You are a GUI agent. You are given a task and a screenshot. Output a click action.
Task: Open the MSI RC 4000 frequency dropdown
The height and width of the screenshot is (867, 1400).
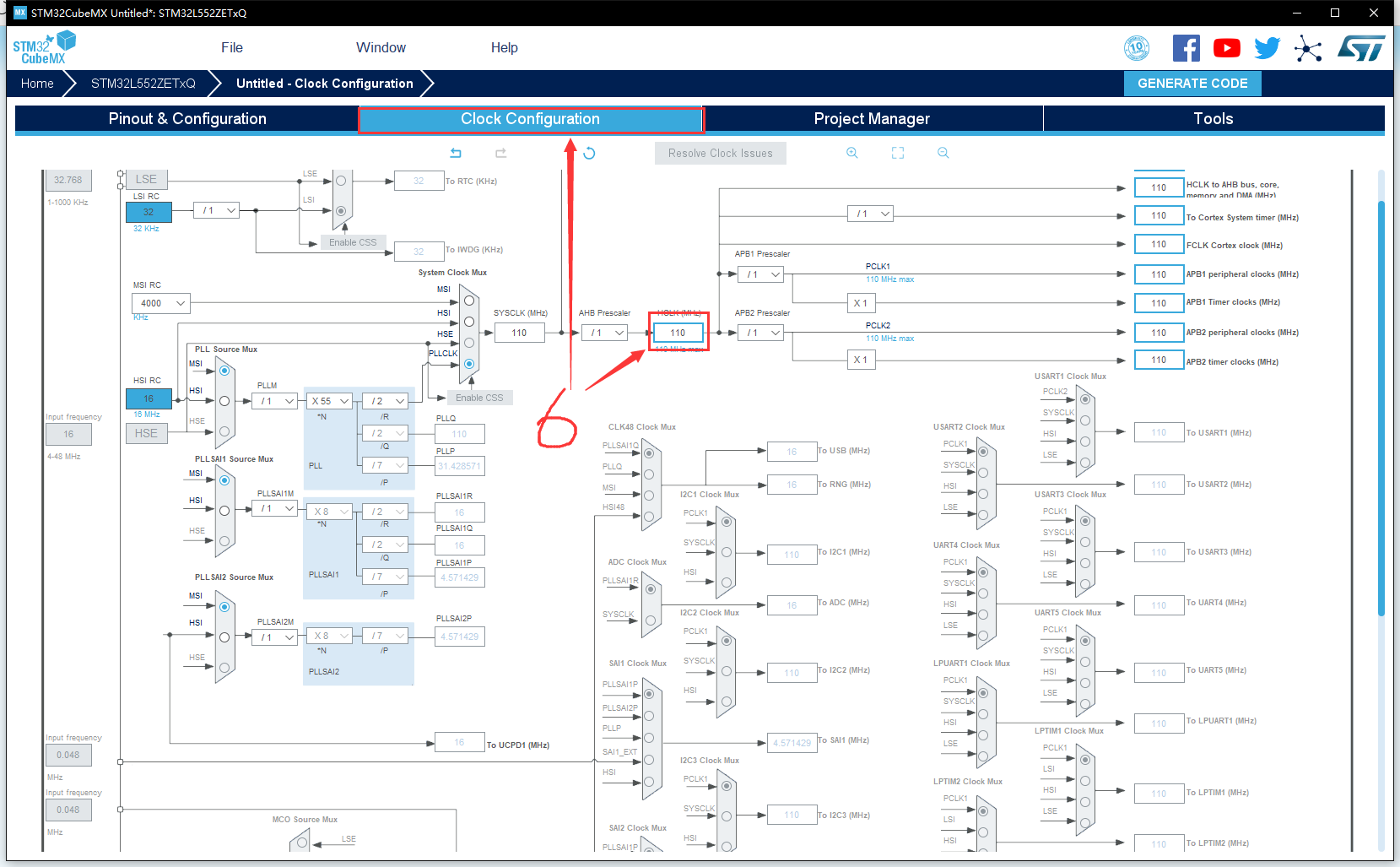pyautogui.click(x=160, y=303)
